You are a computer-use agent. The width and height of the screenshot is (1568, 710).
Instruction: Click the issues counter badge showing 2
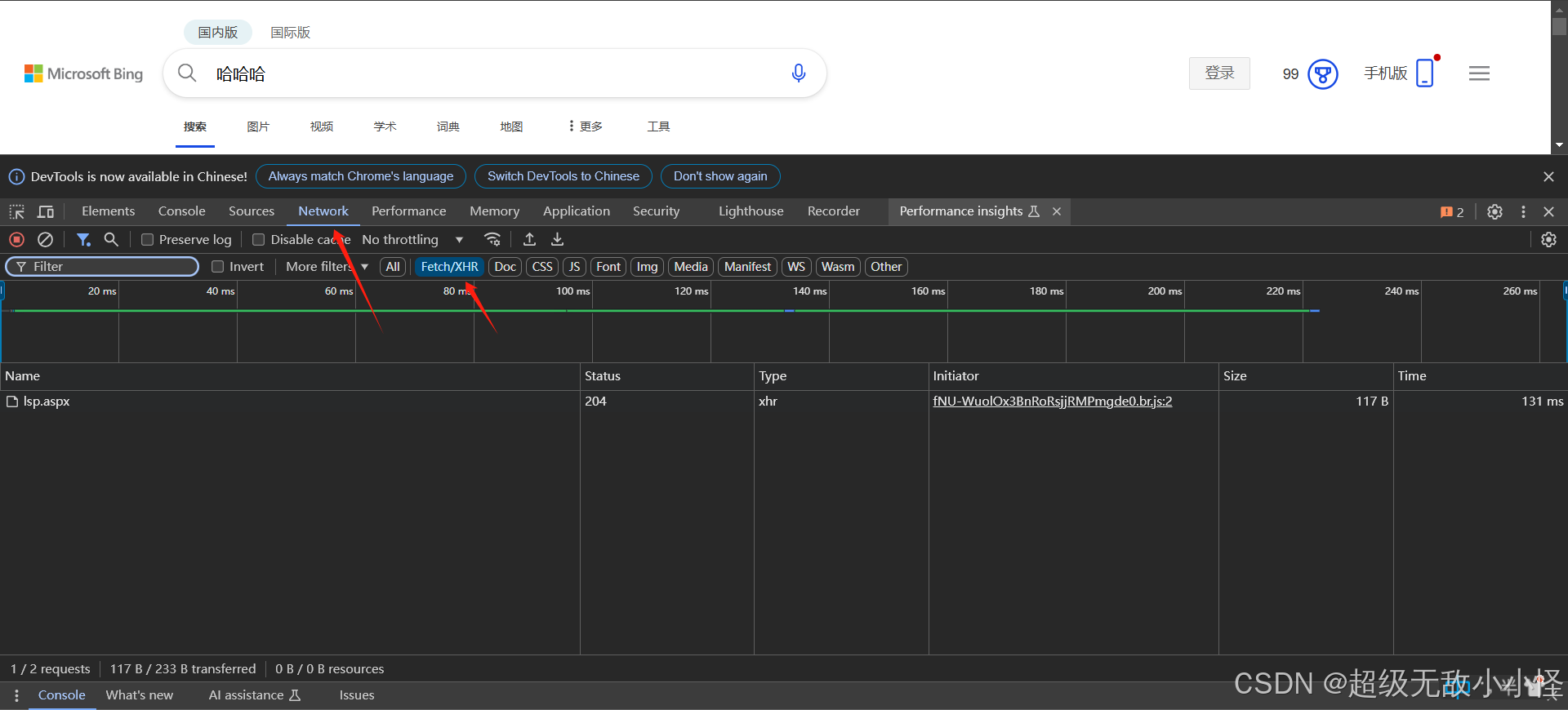(x=1452, y=211)
